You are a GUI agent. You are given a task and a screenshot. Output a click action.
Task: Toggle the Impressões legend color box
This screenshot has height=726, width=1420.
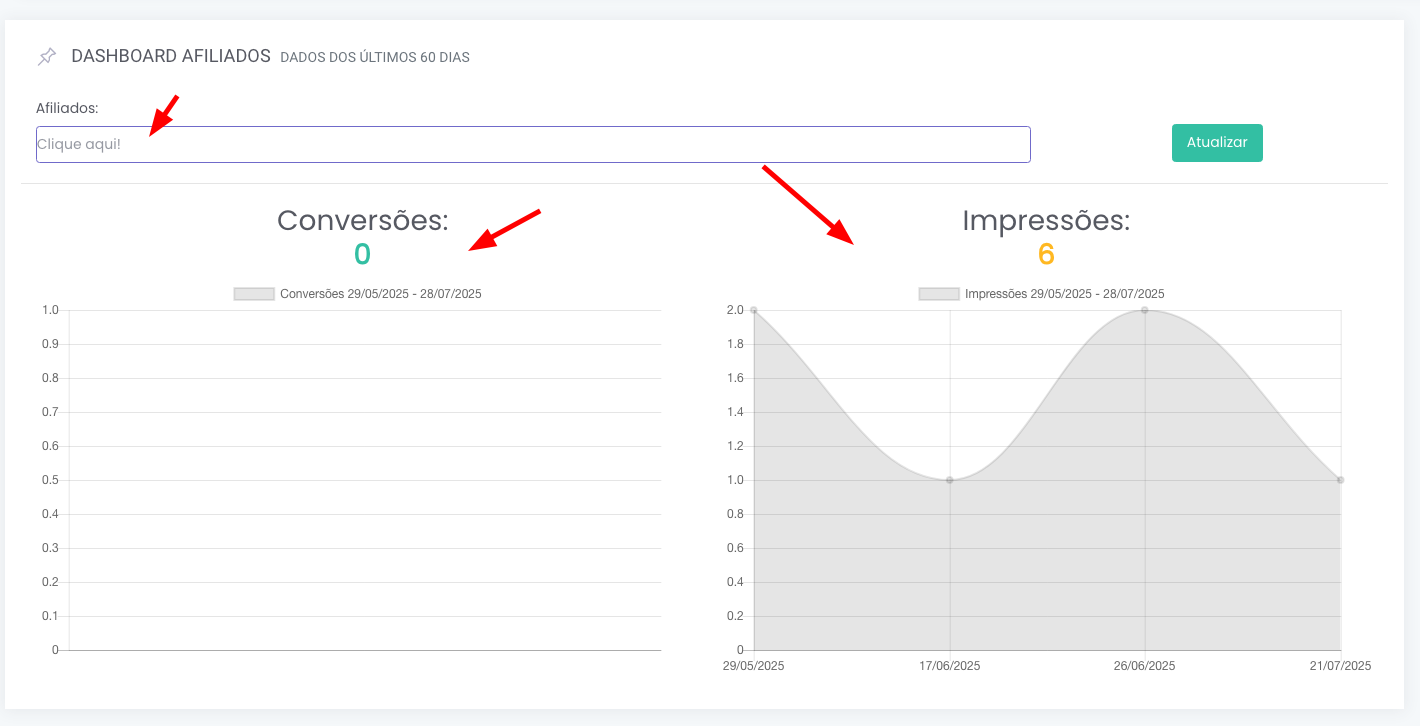939,294
